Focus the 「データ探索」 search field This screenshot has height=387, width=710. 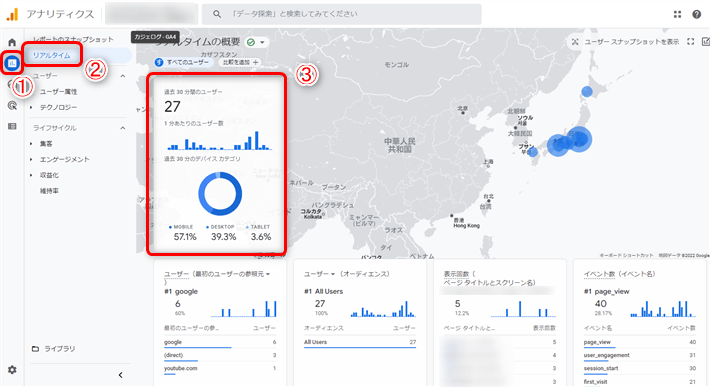(341, 14)
